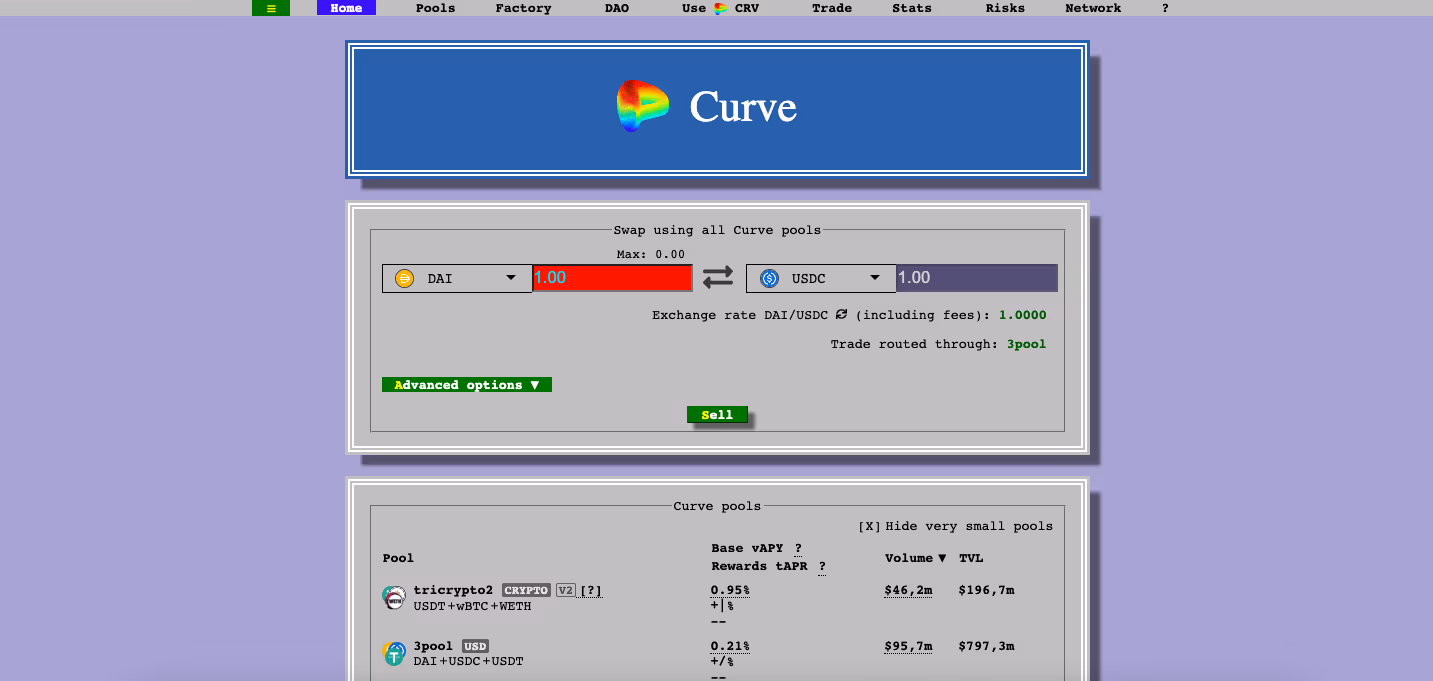Open the USDC token dropdown
Viewport: 1433px width, 681px height.
pyautogui.click(x=822, y=279)
